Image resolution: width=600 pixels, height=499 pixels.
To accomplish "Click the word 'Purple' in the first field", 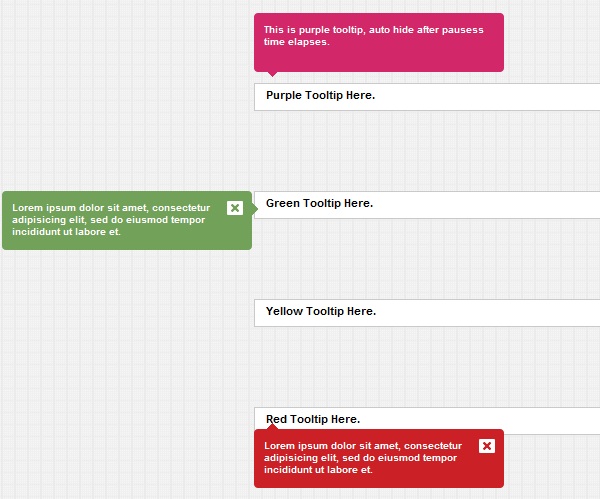I will coord(285,96).
